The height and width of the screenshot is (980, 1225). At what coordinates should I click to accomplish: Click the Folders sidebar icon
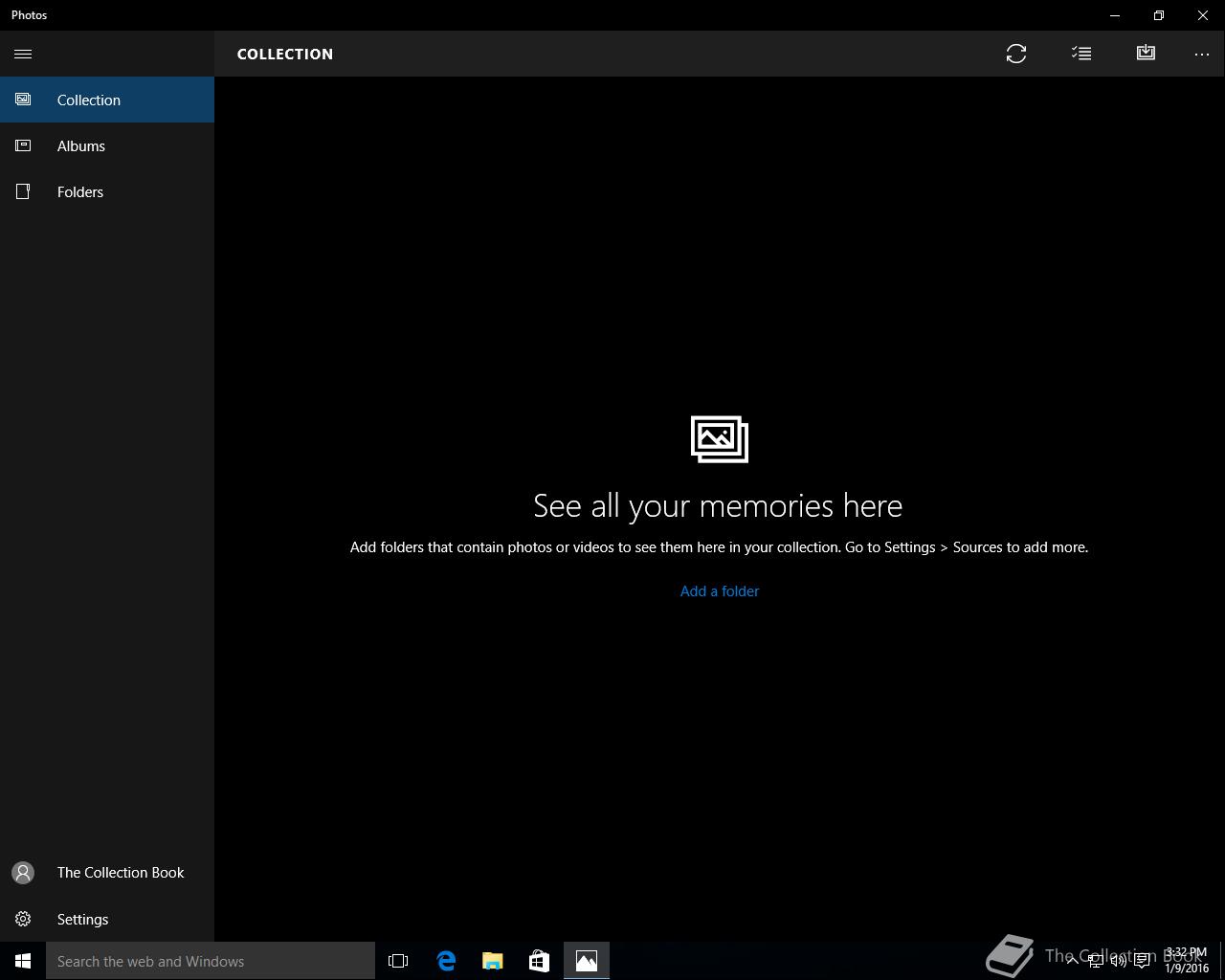[23, 191]
